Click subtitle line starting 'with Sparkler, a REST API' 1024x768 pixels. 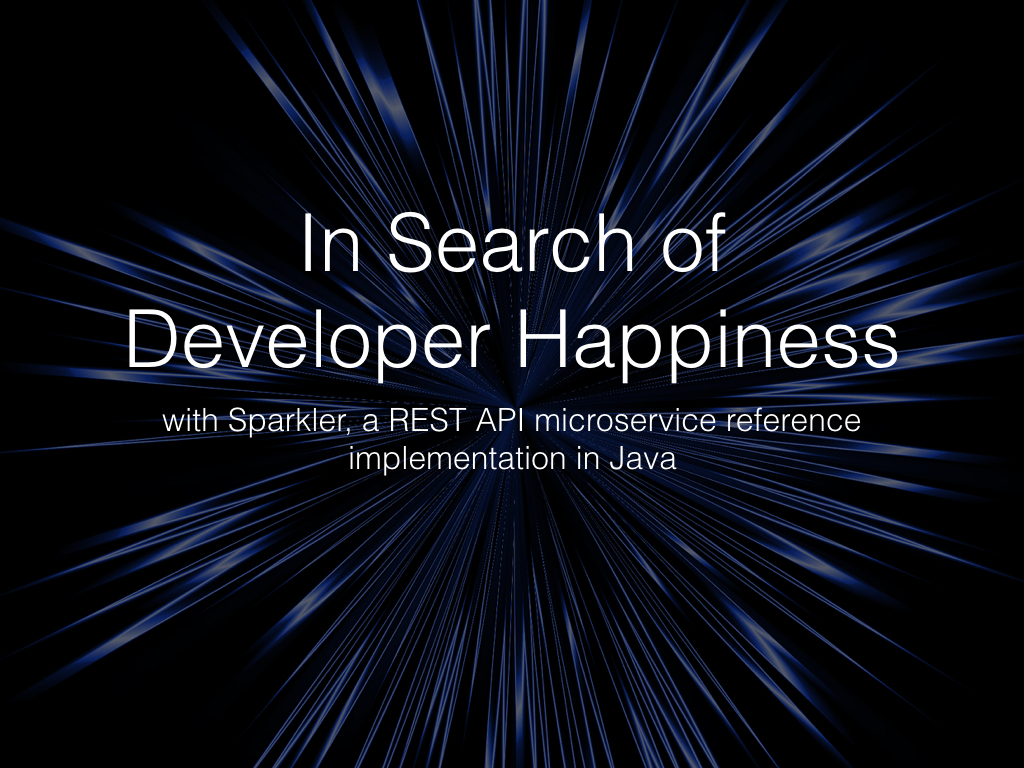(x=511, y=421)
